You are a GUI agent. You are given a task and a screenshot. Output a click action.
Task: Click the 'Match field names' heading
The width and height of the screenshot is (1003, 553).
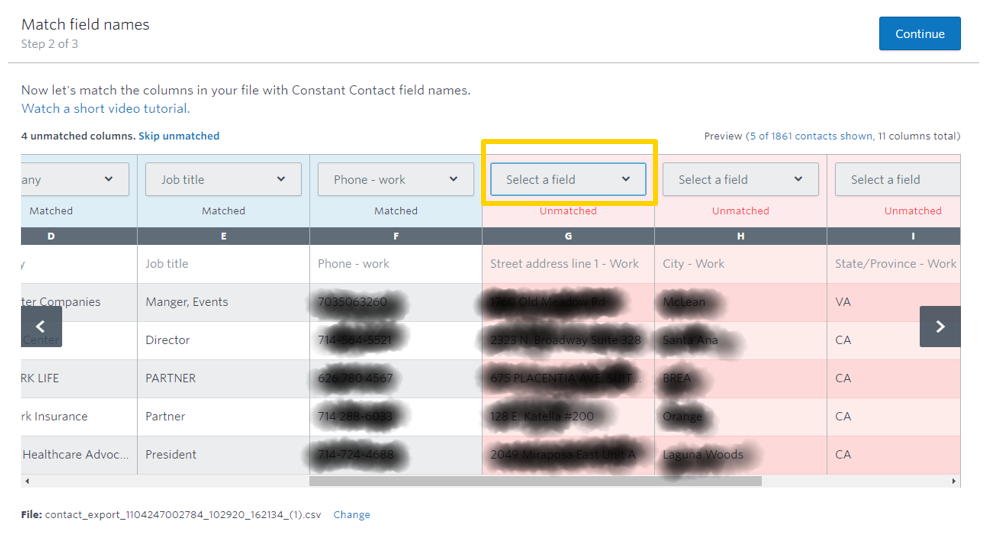tap(85, 24)
